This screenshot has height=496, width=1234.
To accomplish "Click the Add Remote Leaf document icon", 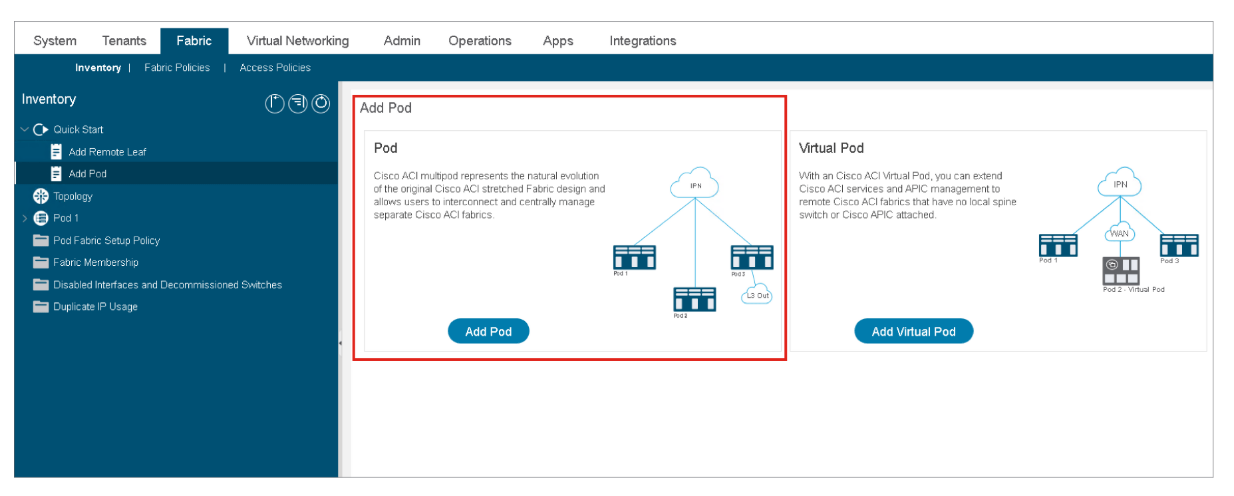I will 57,152.
